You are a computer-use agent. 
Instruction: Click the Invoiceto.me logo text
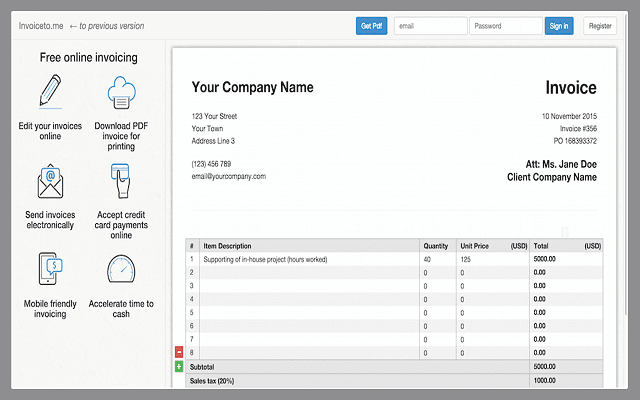click(40, 25)
